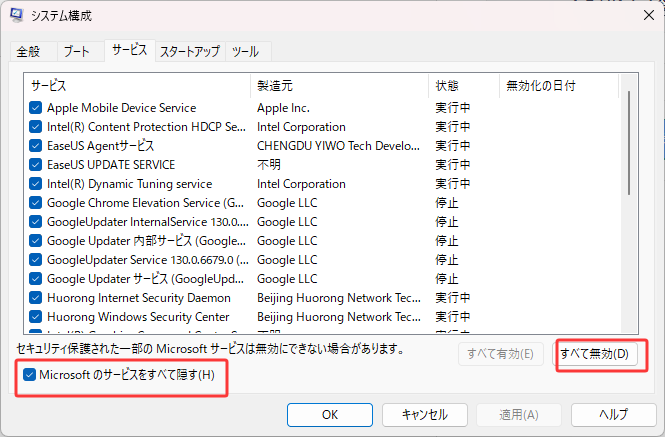Toggle Intel(R) Content Protection HDCP checkbox

tap(36, 127)
